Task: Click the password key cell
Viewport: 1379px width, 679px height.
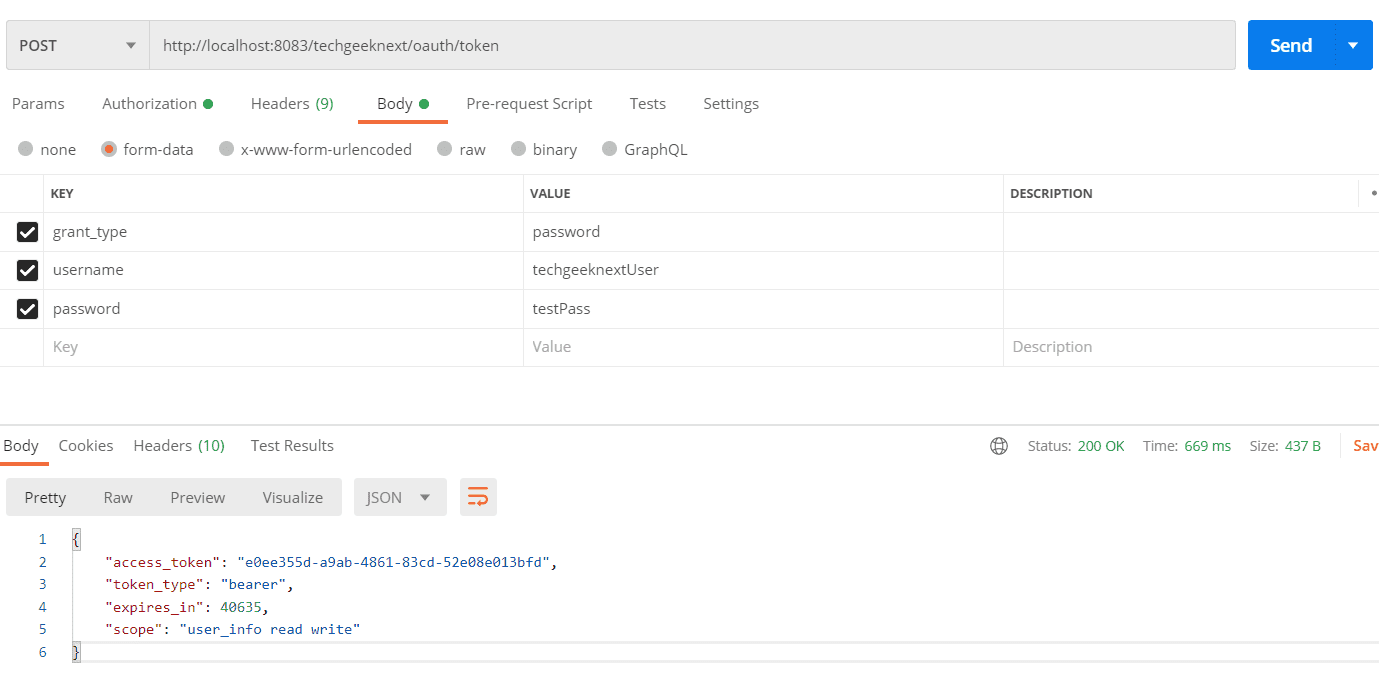Action: (284, 309)
